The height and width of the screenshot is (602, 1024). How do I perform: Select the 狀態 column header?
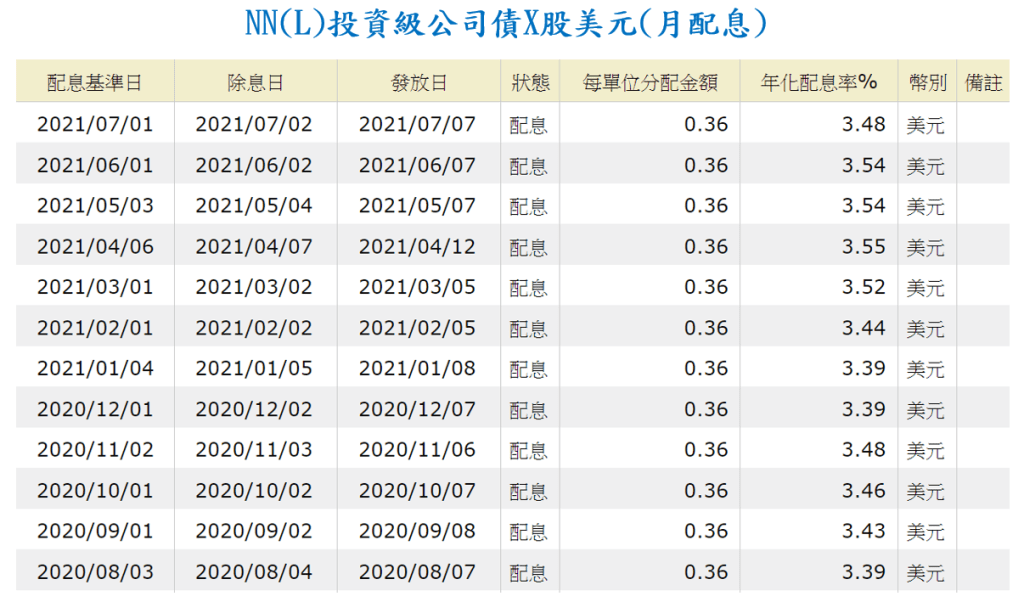pos(529,83)
